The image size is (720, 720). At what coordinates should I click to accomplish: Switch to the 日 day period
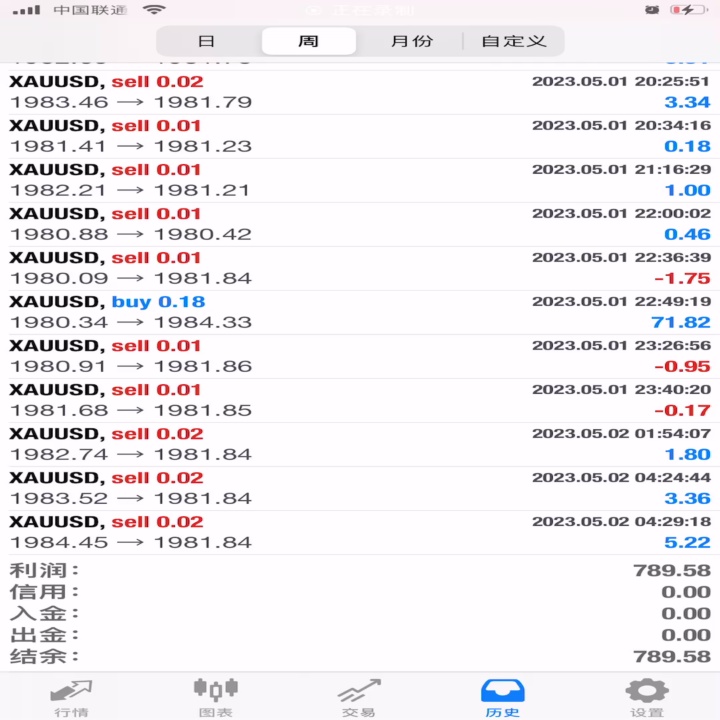[207, 41]
